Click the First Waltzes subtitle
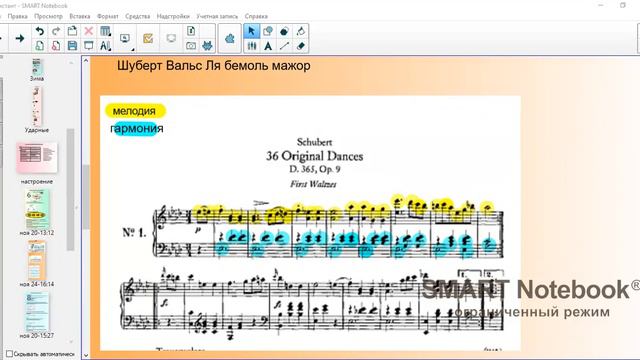The image size is (640, 360). (x=313, y=184)
